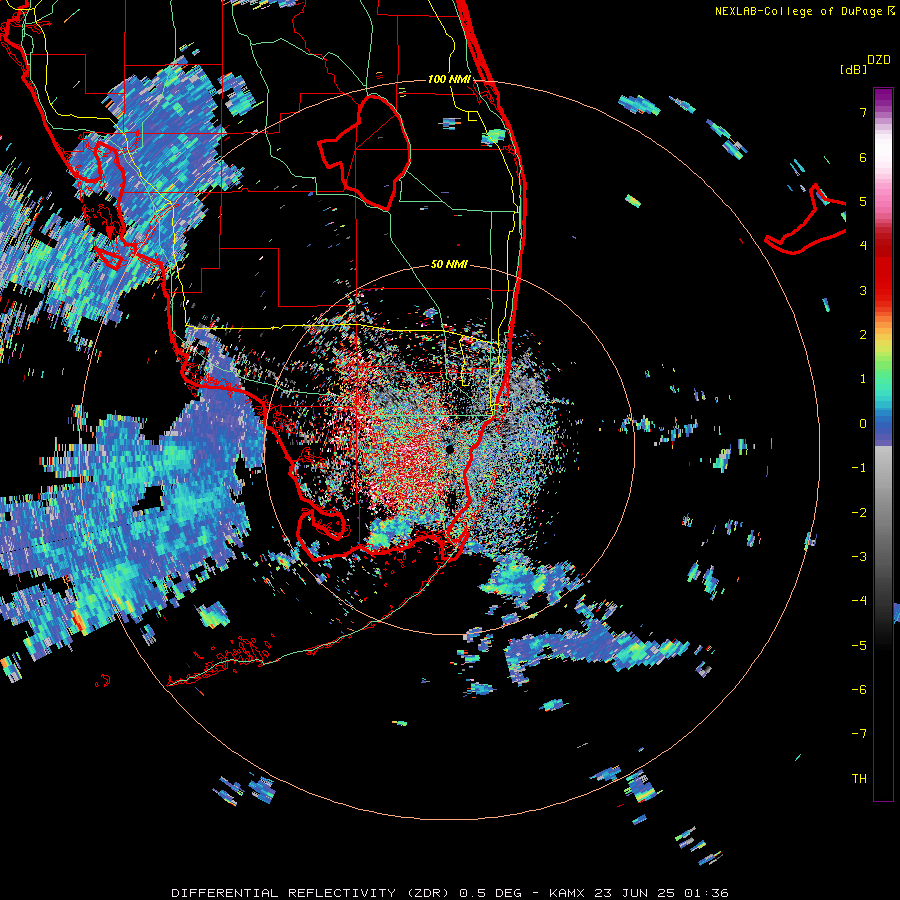The height and width of the screenshot is (900, 900).
Task: Click the 0.5 DEG elevation text
Action: point(491,893)
